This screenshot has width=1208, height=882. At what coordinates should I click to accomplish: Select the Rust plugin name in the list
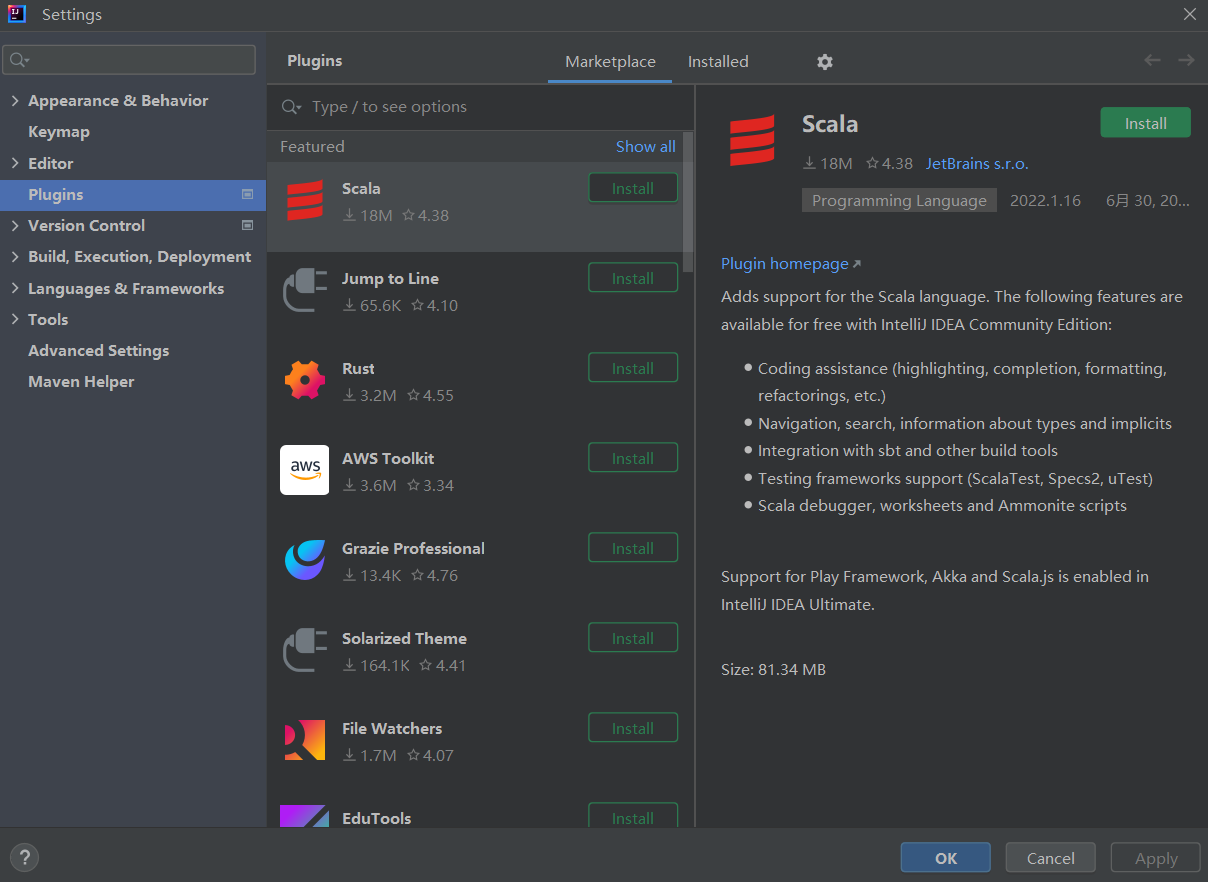(358, 368)
